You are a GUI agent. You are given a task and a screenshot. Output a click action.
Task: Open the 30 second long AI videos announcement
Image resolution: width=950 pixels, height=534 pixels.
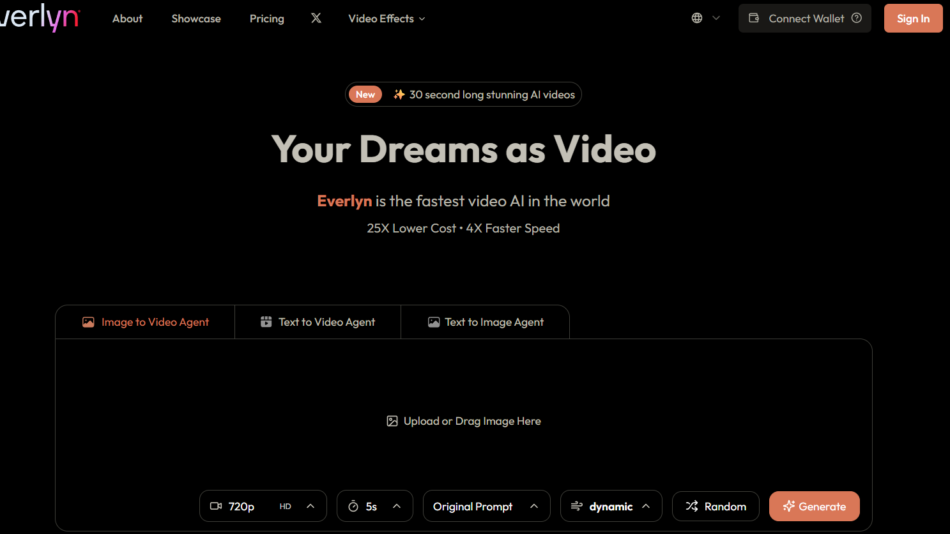pos(463,95)
